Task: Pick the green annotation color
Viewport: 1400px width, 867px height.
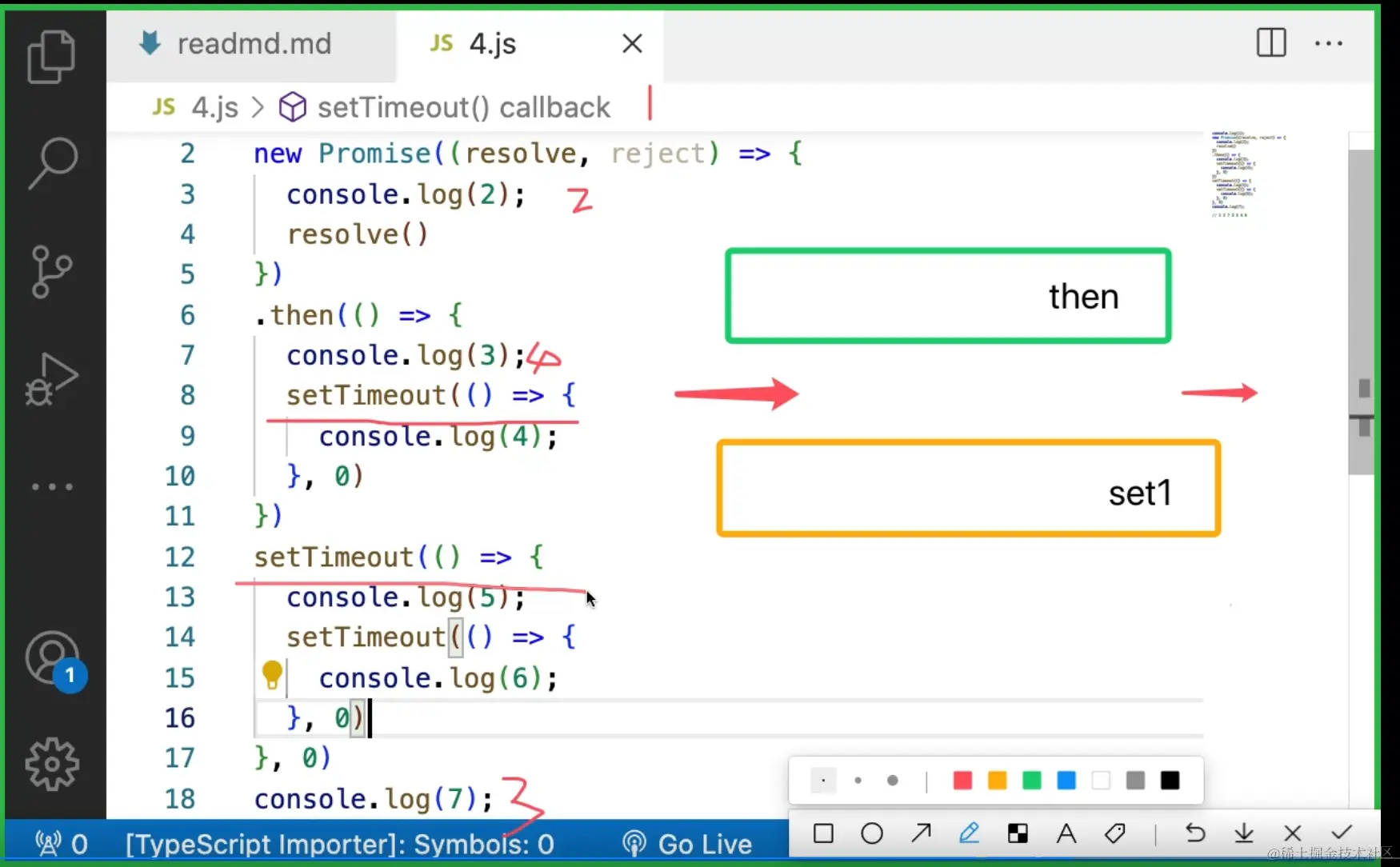Action: point(1032,781)
